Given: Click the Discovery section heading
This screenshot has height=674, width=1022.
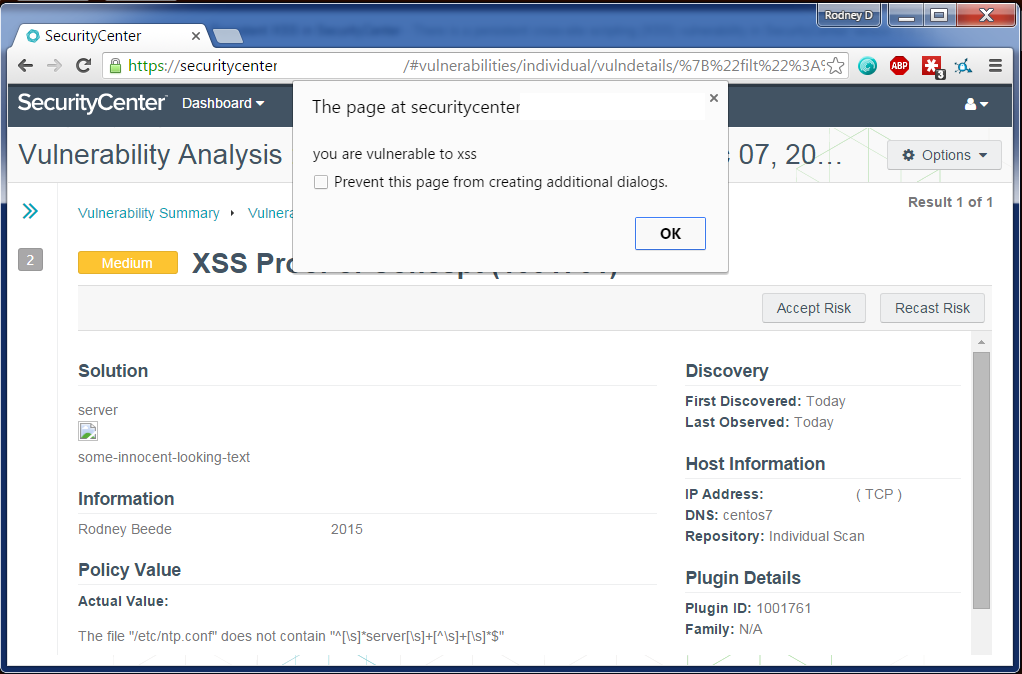Looking at the screenshot, I should 727,371.
